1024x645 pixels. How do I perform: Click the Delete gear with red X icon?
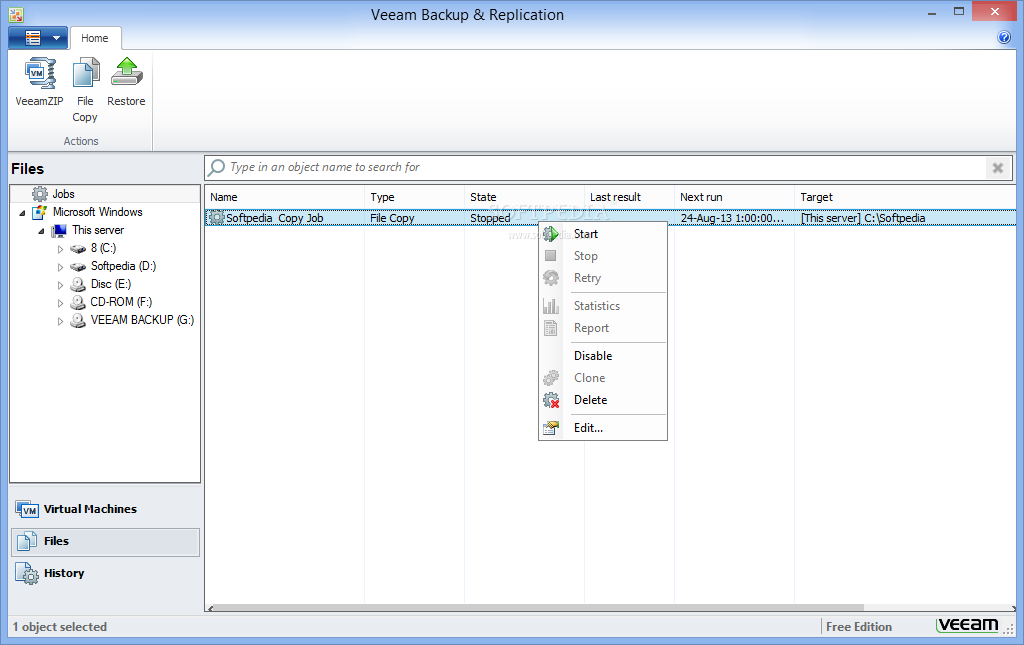(551, 400)
